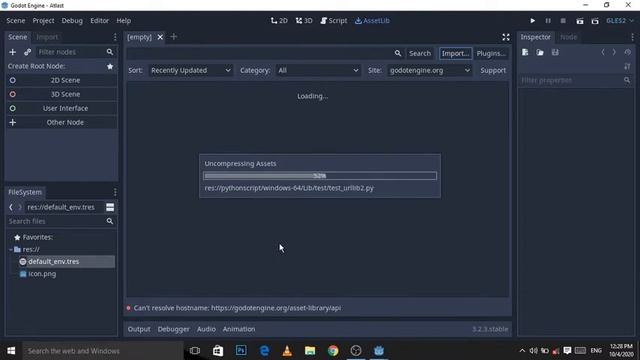Go back in FileSystem path history
Image resolution: width=640 pixels, height=360 pixels.
tap(11, 207)
